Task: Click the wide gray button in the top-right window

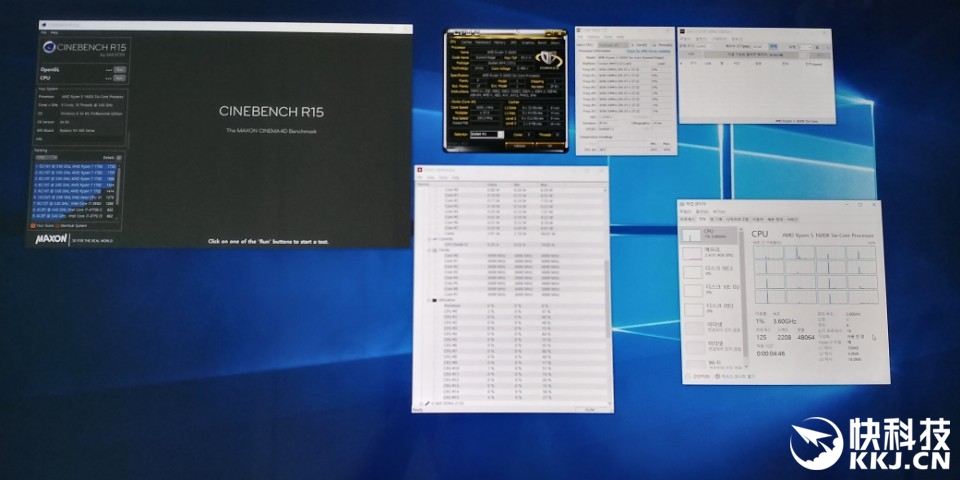Action: pyautogui.click(x=751, y=54)
